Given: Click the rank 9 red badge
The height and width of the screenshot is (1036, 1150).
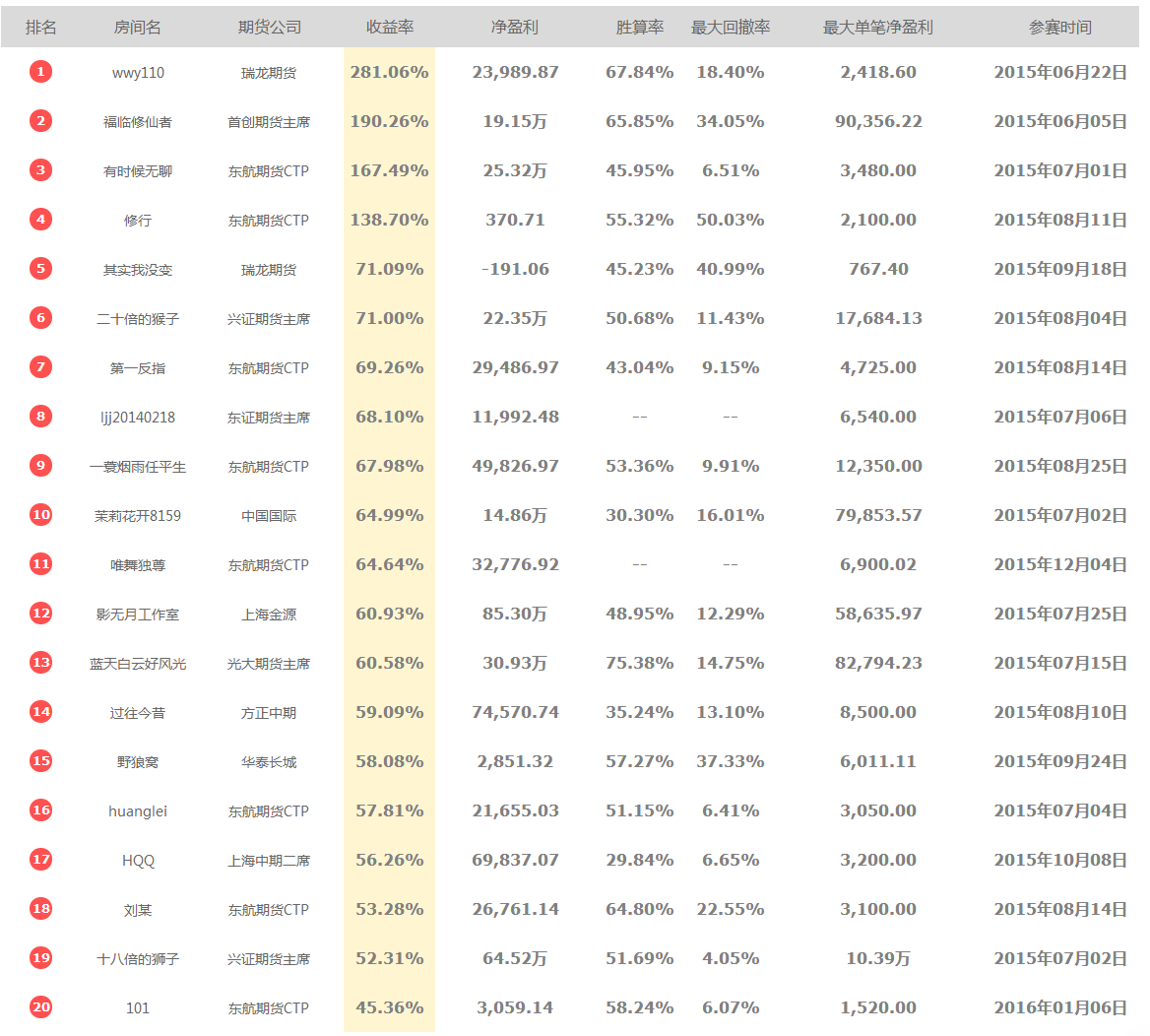Looking at the screenshot, I should click(41, 466).
